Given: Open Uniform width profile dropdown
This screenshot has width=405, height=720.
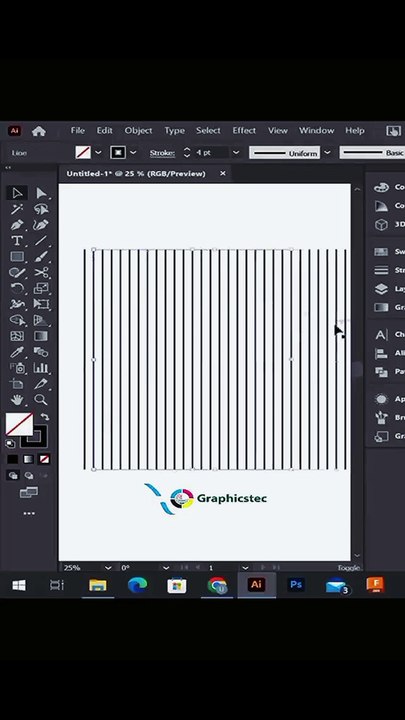Looking at the screenshot, I should [327, 152].
